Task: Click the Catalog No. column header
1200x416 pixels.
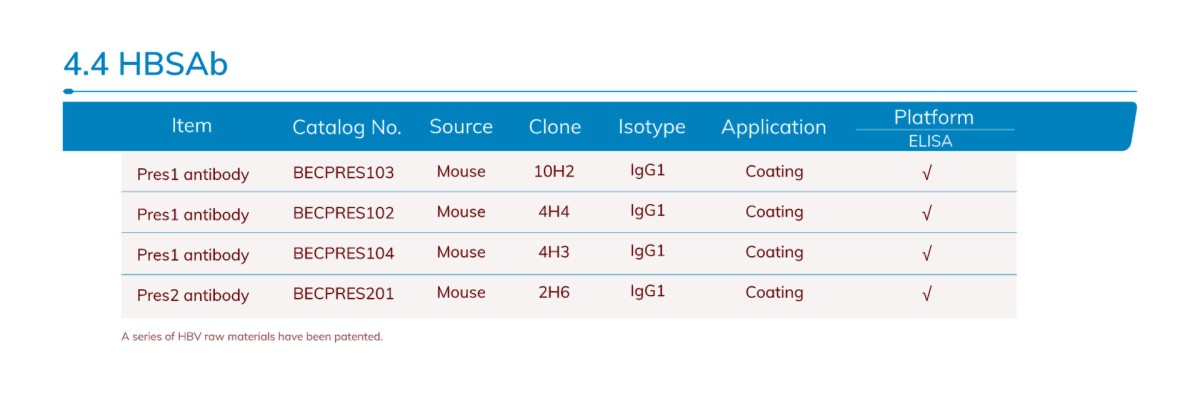Action: coord(347,128)
